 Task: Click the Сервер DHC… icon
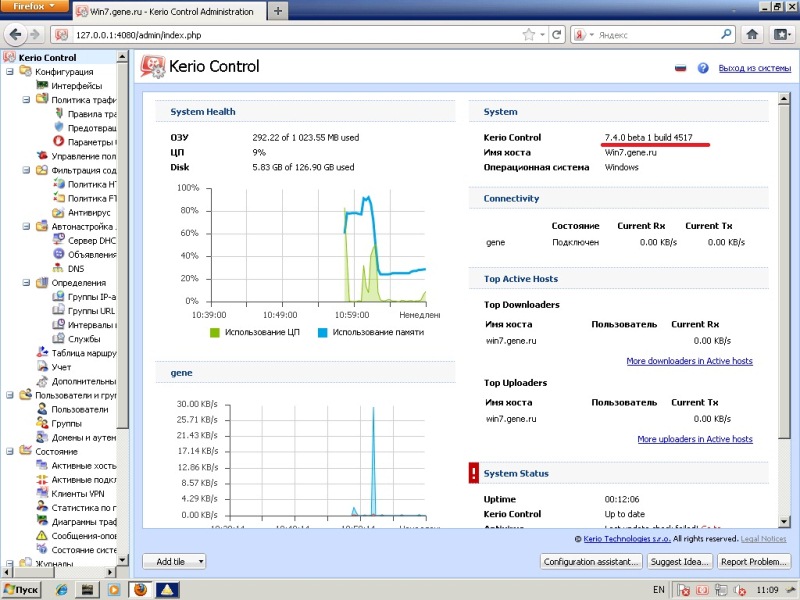[x=59, y=240]
